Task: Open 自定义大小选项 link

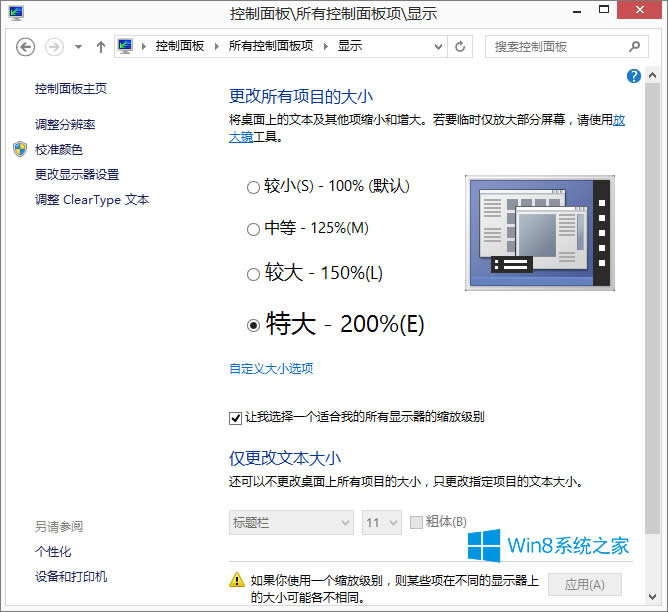Action: (271, 368)
